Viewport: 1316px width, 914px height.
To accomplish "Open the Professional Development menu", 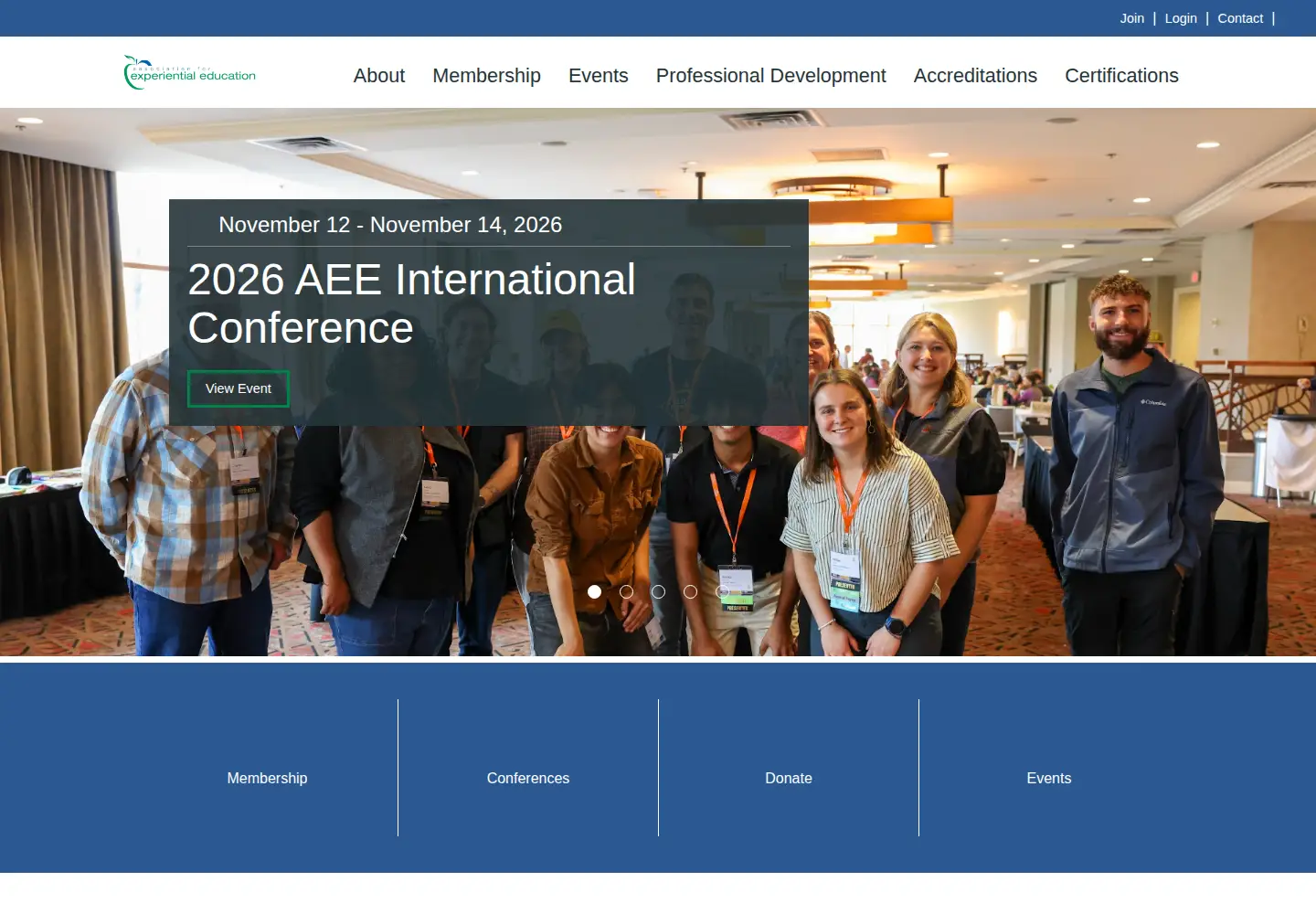I will (x=771, y=76).
